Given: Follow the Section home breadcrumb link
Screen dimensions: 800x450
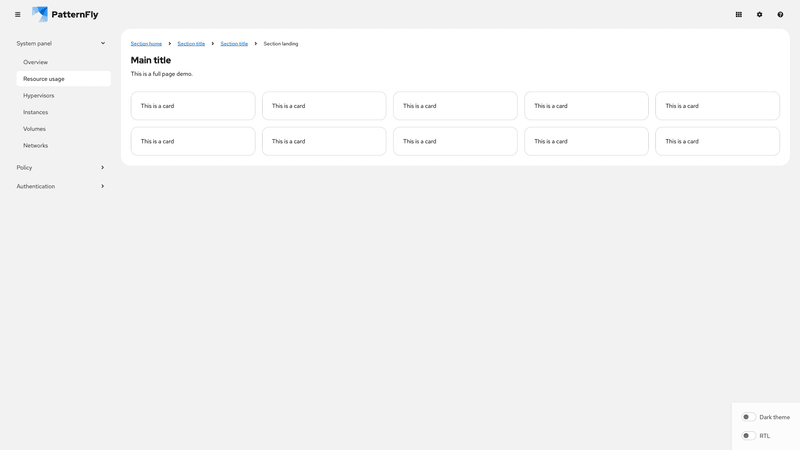Looking at the screenshot, I should 146,44.
